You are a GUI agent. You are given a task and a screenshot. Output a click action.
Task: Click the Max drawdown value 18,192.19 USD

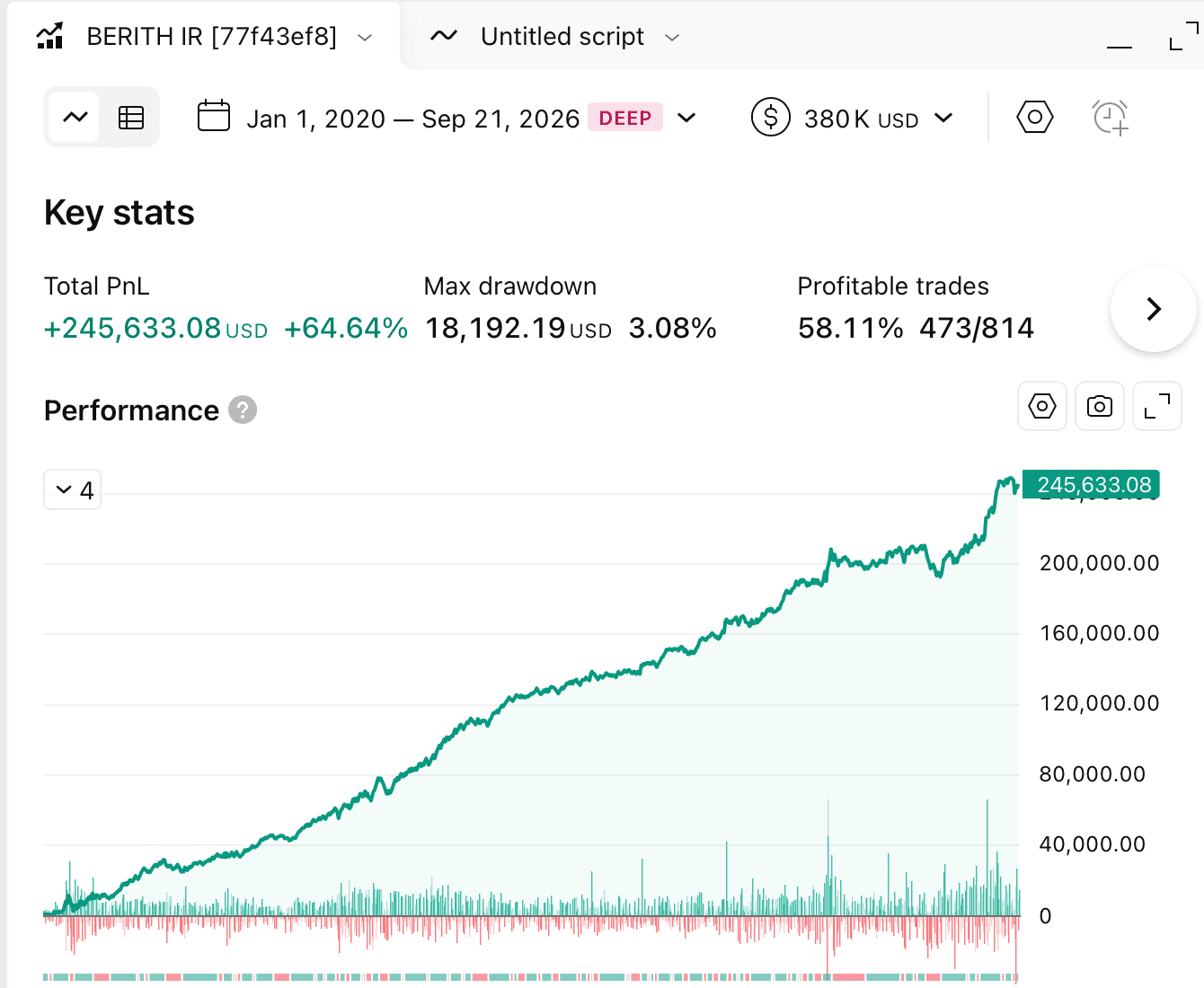point(518,328)
